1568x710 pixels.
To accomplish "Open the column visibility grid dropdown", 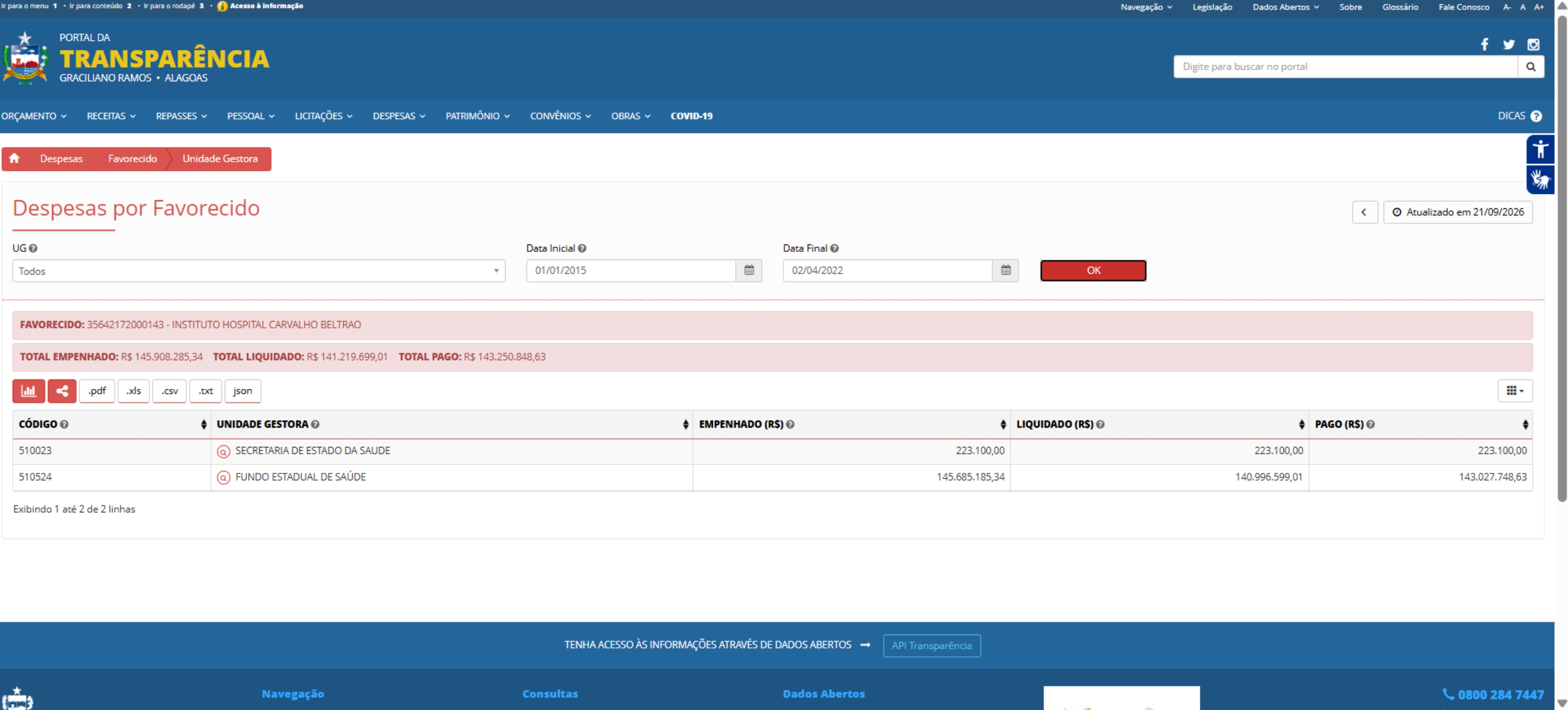I will pos(1514,391).
